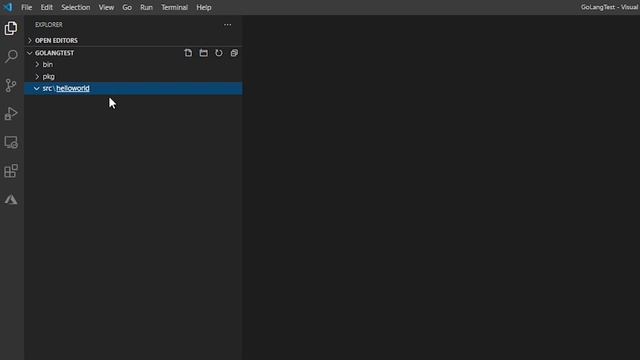Open the Explorer view in activity bar
This screenshot has width=640, height=360.
[x=11, y=28]
